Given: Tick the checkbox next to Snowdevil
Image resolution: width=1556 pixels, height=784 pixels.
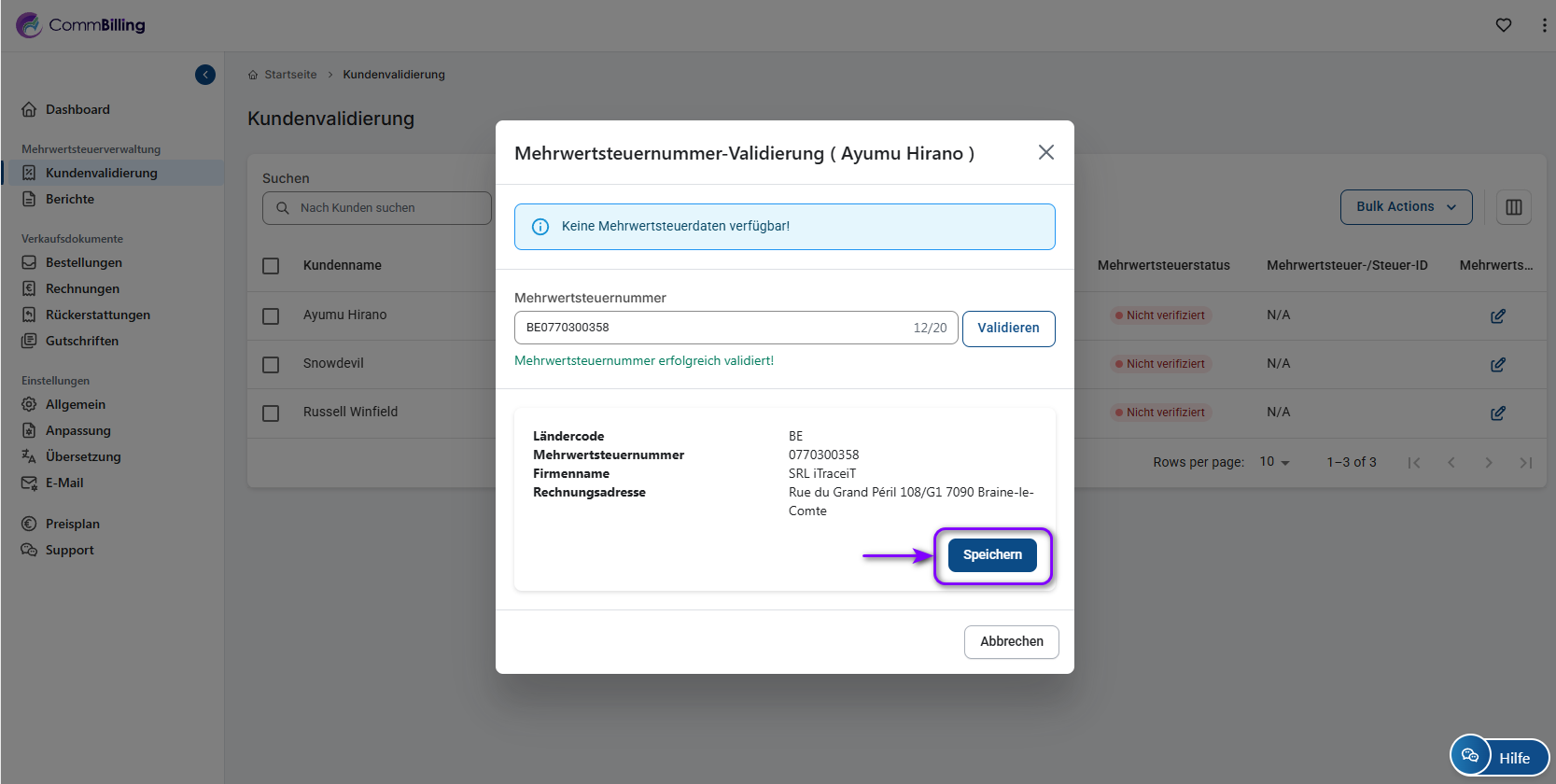Looking at the screenshot, I should click(x=271, y=365).
